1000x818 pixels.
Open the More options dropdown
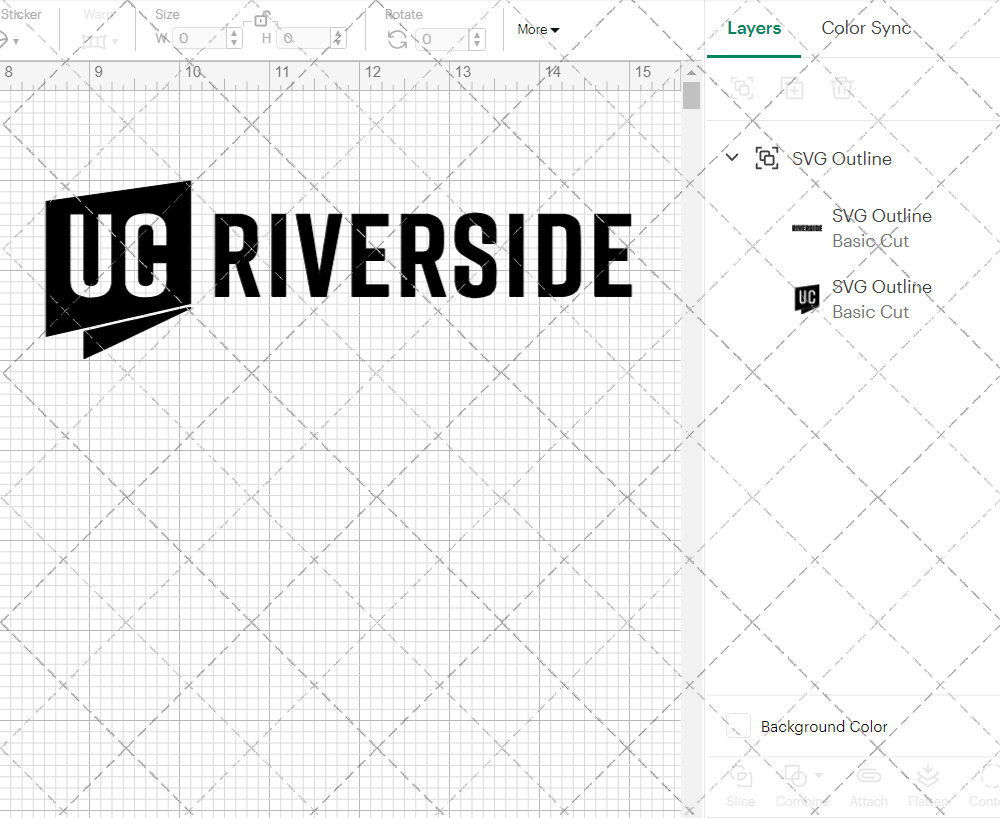point(538,30)
